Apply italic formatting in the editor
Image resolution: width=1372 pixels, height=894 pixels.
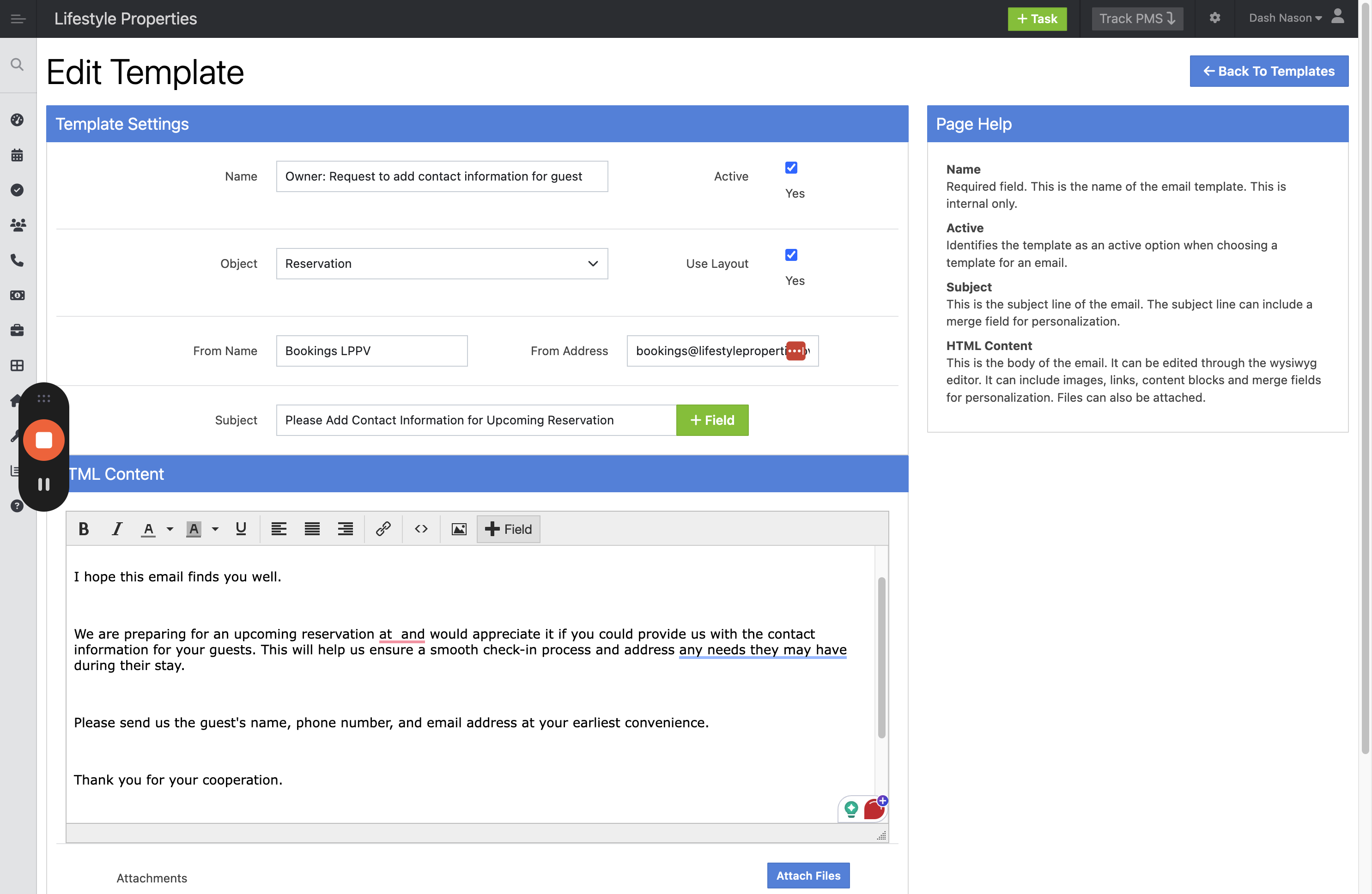pyautogui.click(x=117, y=529)
